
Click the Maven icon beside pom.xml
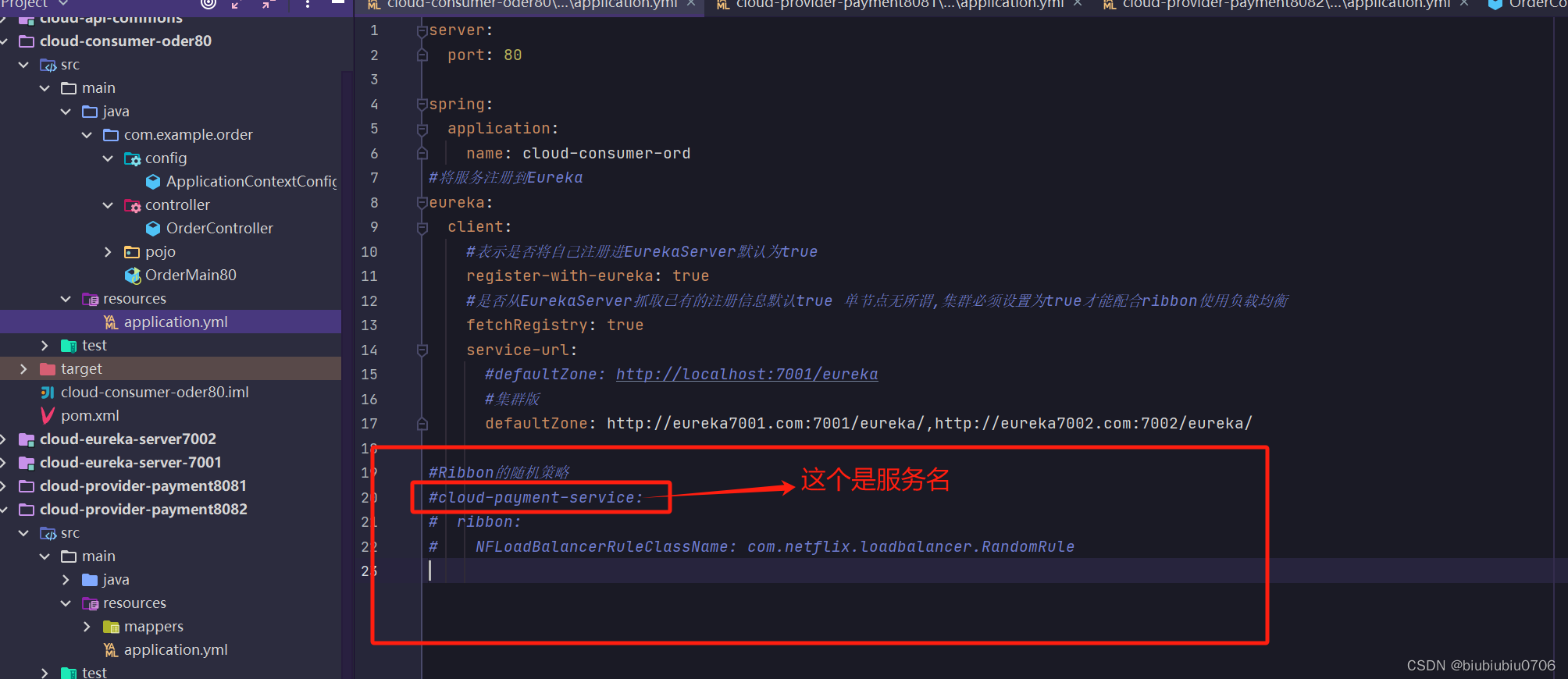pos(48,416)
